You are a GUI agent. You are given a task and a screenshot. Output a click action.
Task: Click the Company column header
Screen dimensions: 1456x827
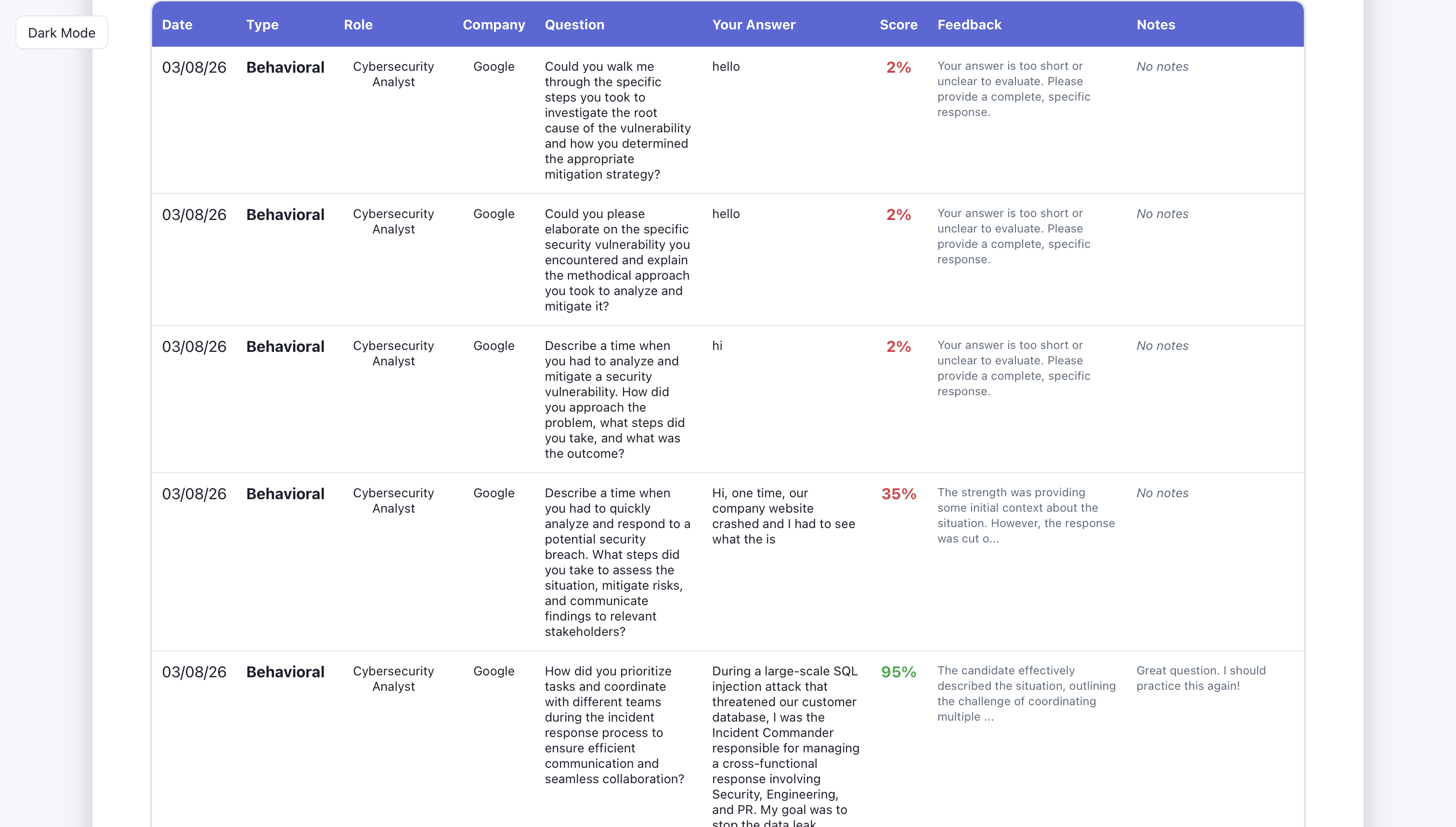tap(494, 25)
